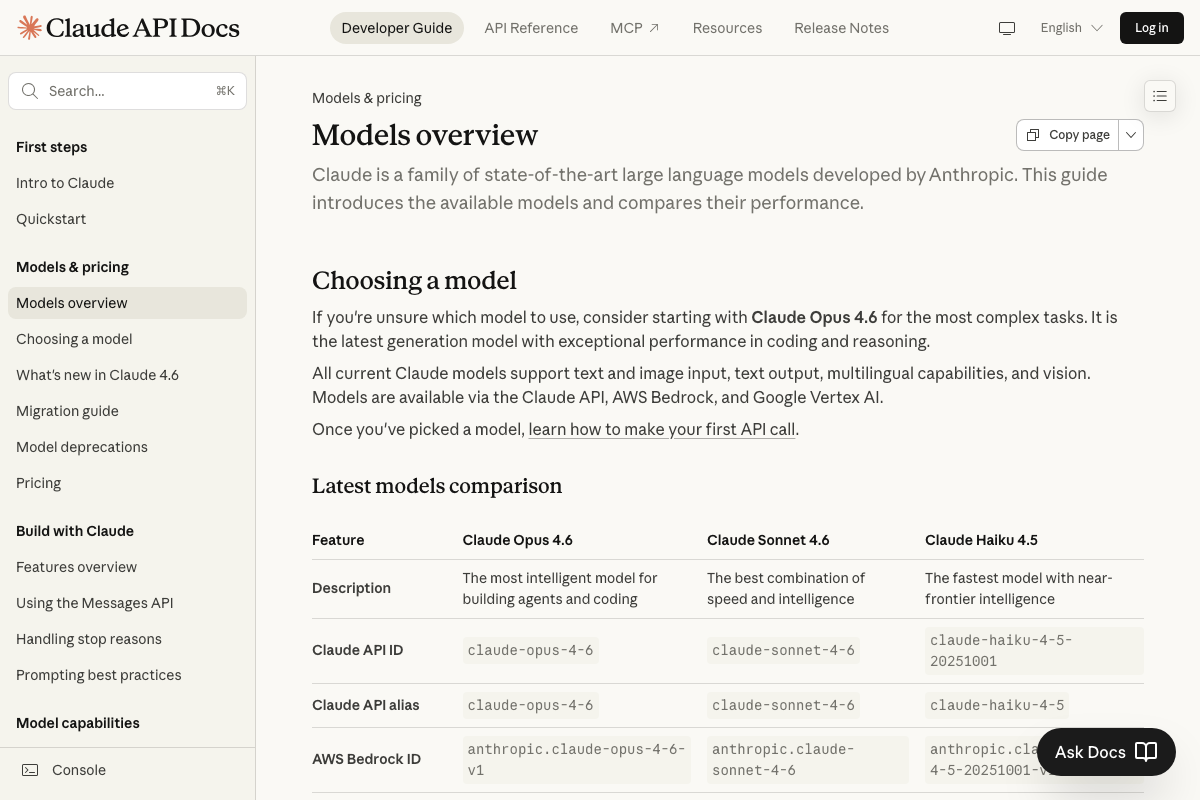
Task: Click the Build with Claude sidebar heading
Action: click(x=75, y=531)
